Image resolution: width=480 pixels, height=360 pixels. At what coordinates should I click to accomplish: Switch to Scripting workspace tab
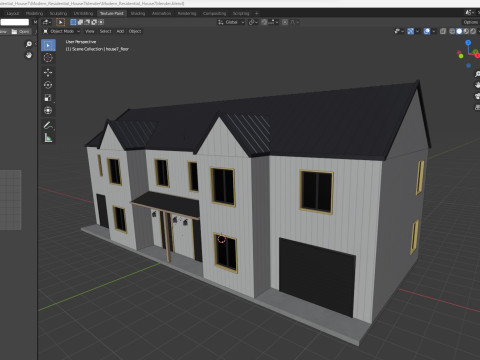pyautogui.click(x=241, y=13)
